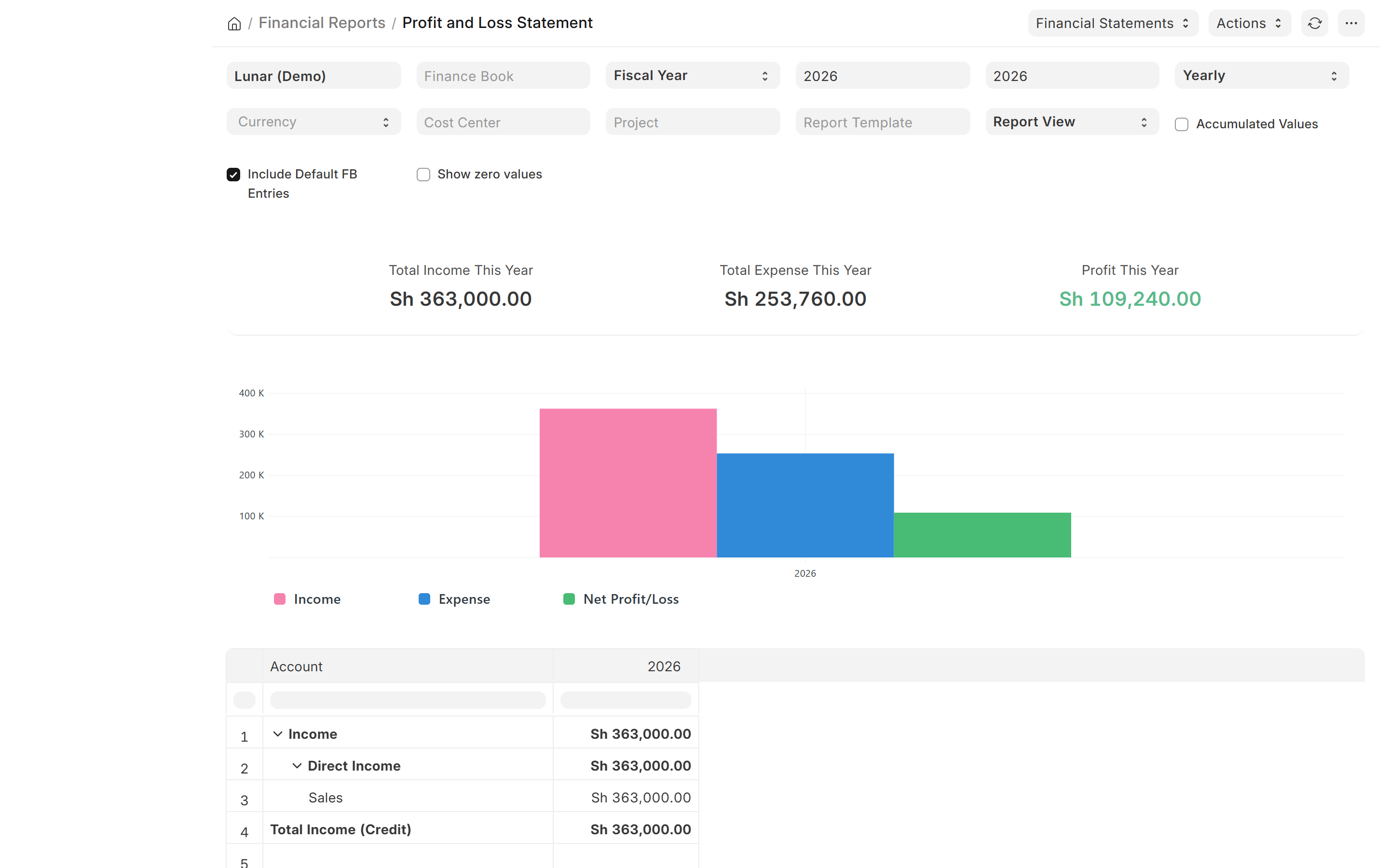Enable the Show zero values checkbox
This screenshot has width=1389, height=868.
tap(423, 175)
